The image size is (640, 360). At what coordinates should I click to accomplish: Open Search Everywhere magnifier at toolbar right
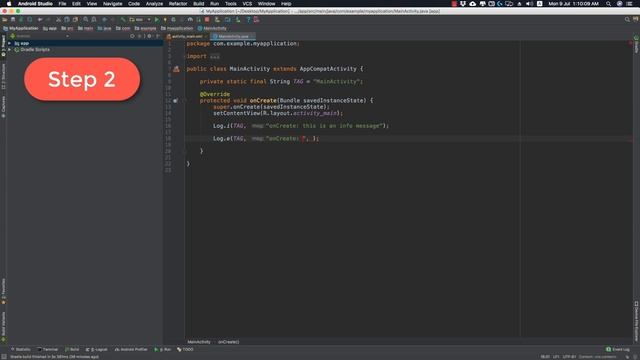(627, 20)
